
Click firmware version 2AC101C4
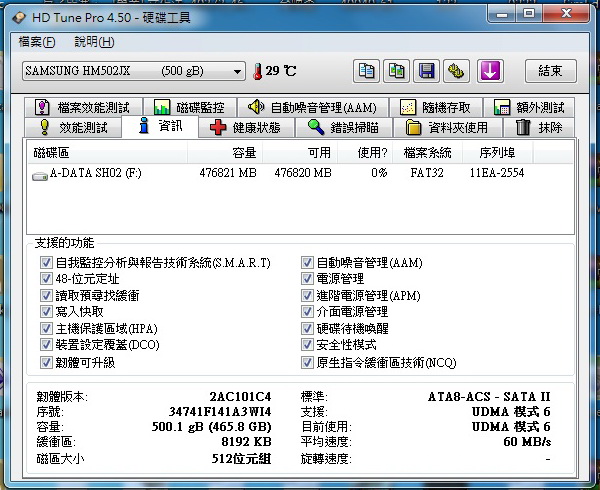point(240,397)
